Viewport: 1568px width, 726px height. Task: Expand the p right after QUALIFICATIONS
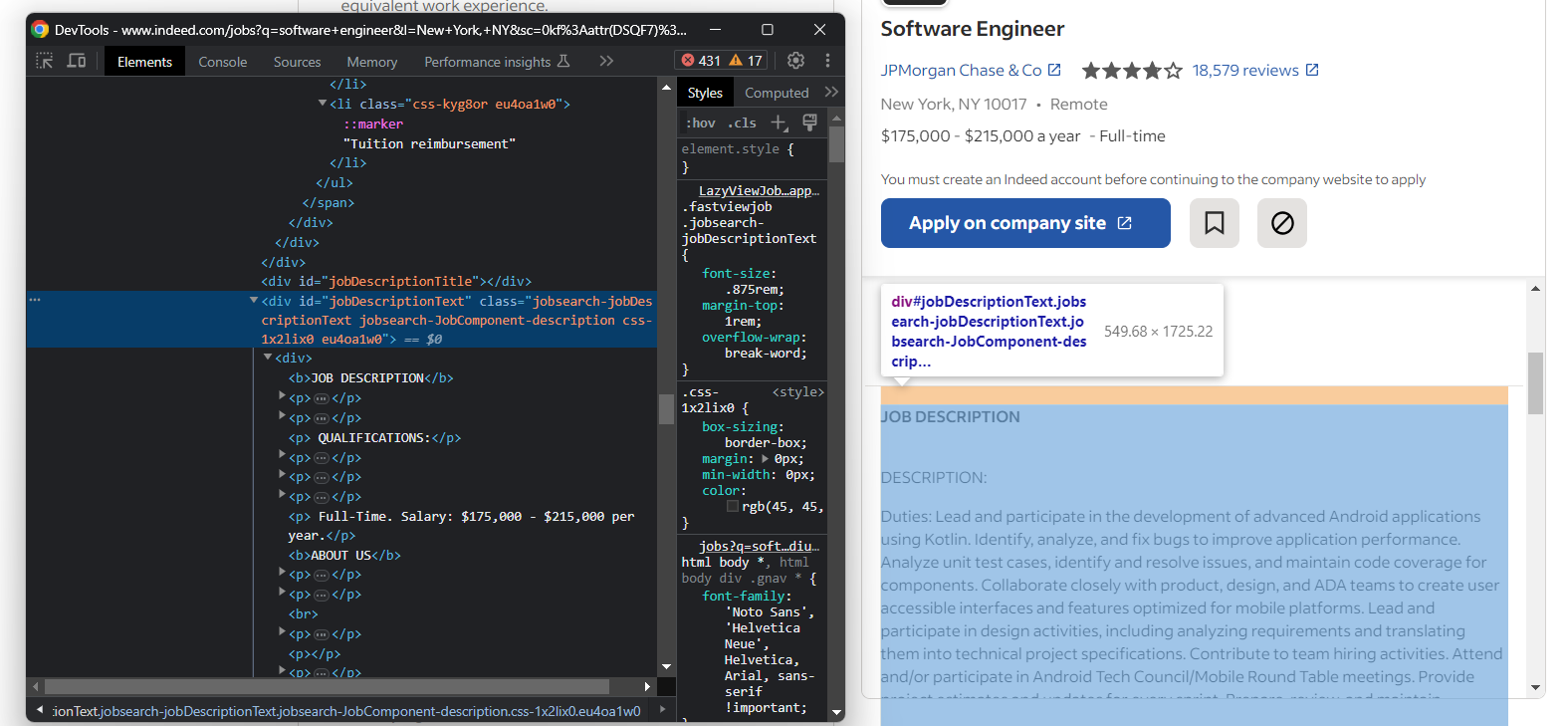point(283,456)
